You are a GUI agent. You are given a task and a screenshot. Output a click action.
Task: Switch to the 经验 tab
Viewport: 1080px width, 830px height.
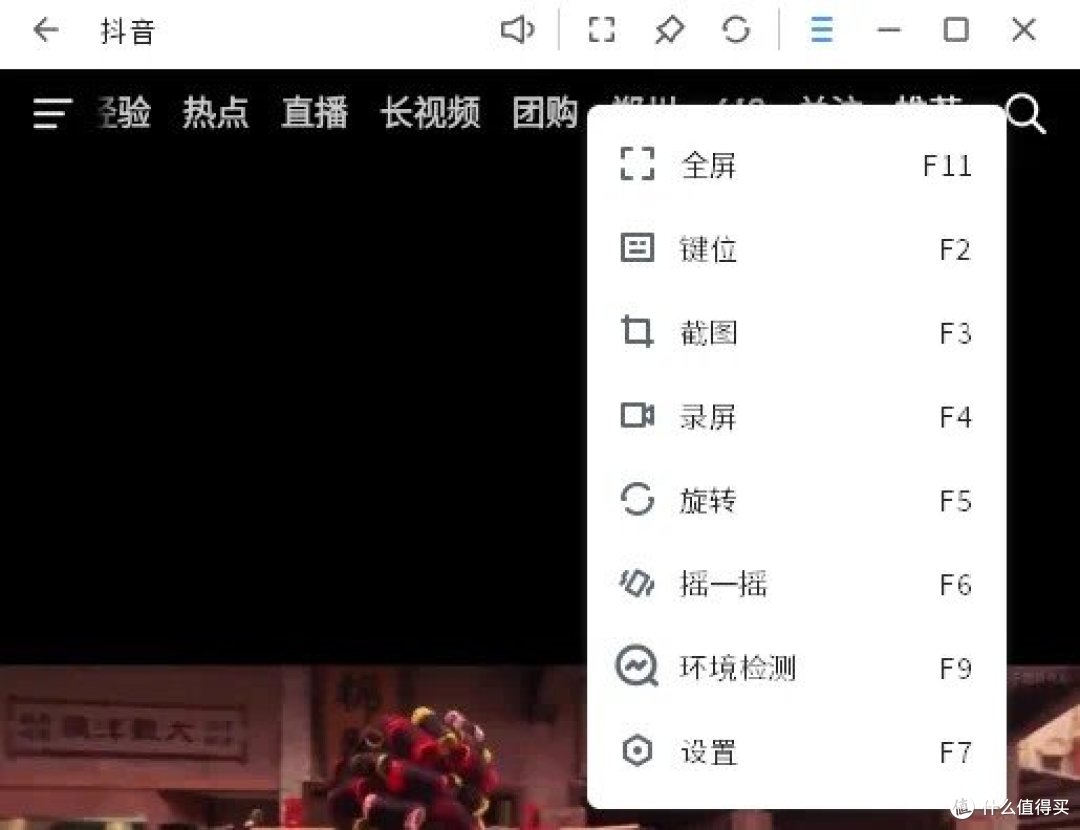coord(124,112)
